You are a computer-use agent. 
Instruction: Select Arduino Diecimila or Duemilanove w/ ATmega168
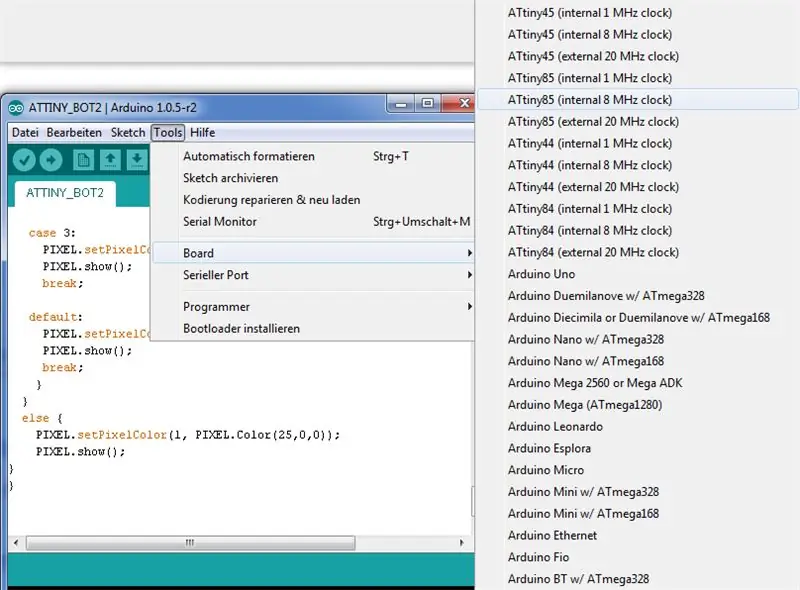(x=638, y=317)
